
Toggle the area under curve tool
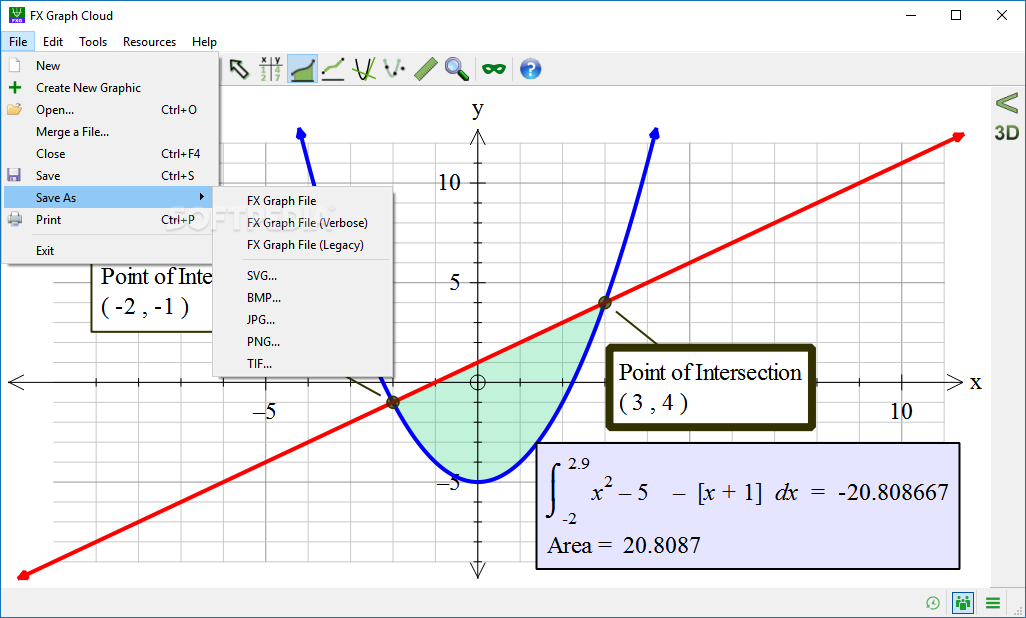(x=302, y=69)
